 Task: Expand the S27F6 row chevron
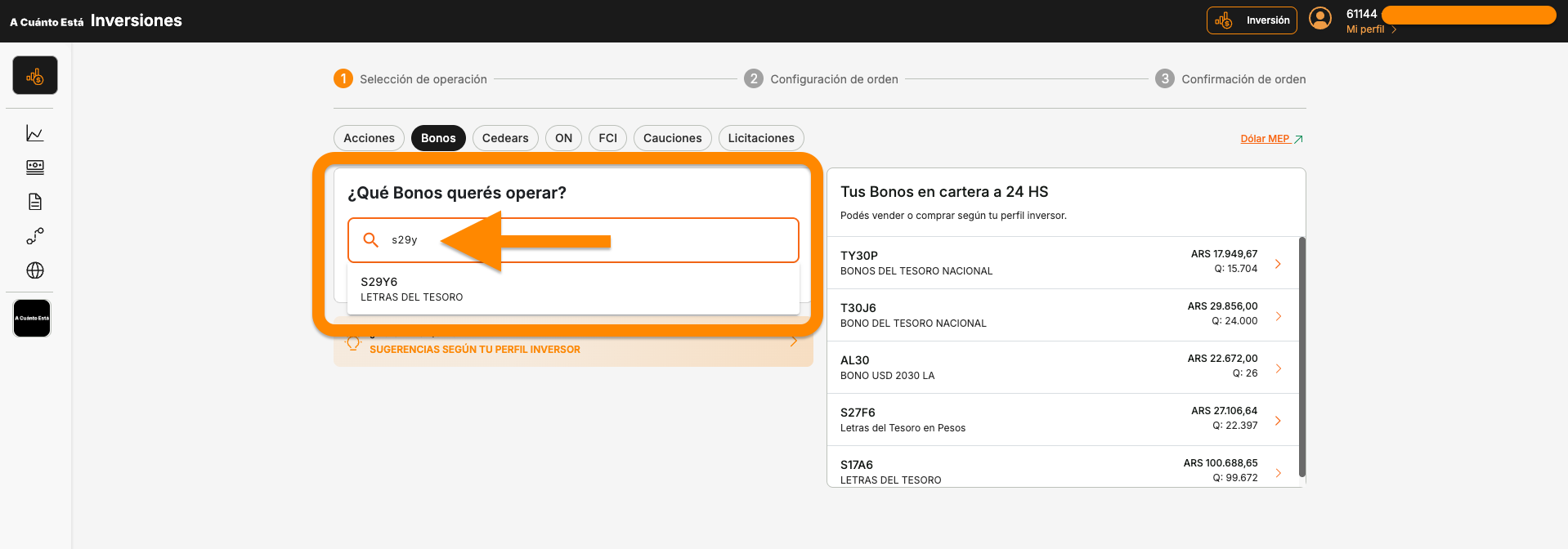tap(1278, 420)
